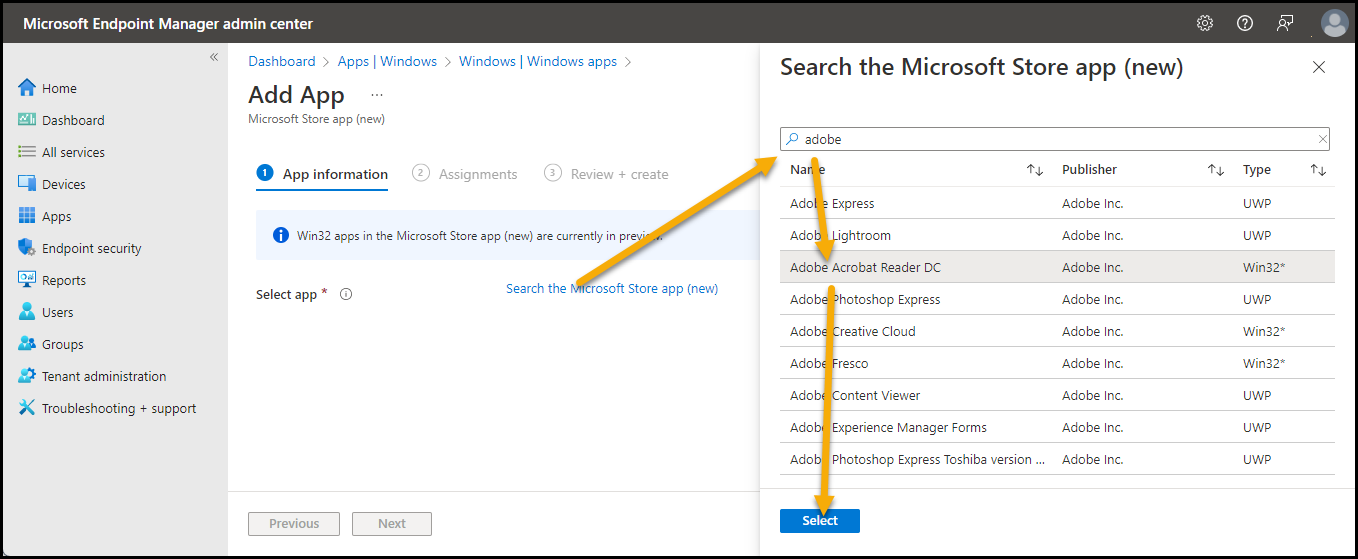The height and width of the screenshot is (559, 1358).
Task: Select Adobe Lightroom row
Action: click(1057, 235)
